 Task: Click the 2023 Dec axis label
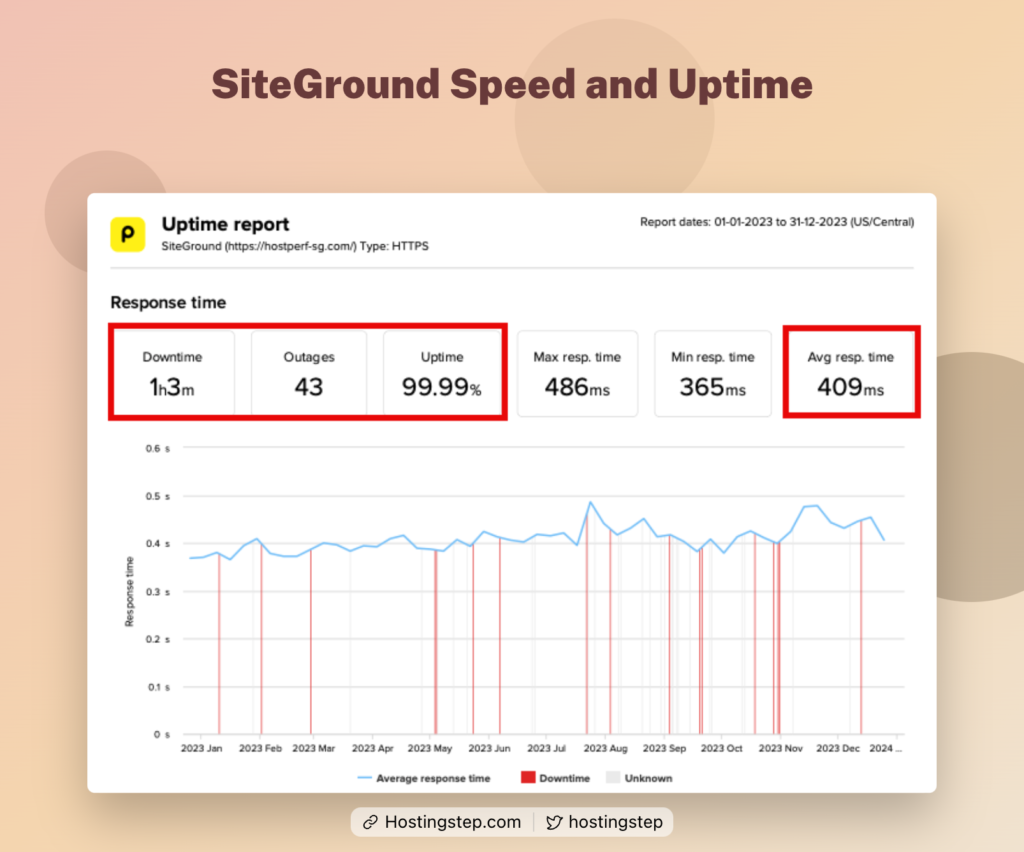tap(838, 748)
